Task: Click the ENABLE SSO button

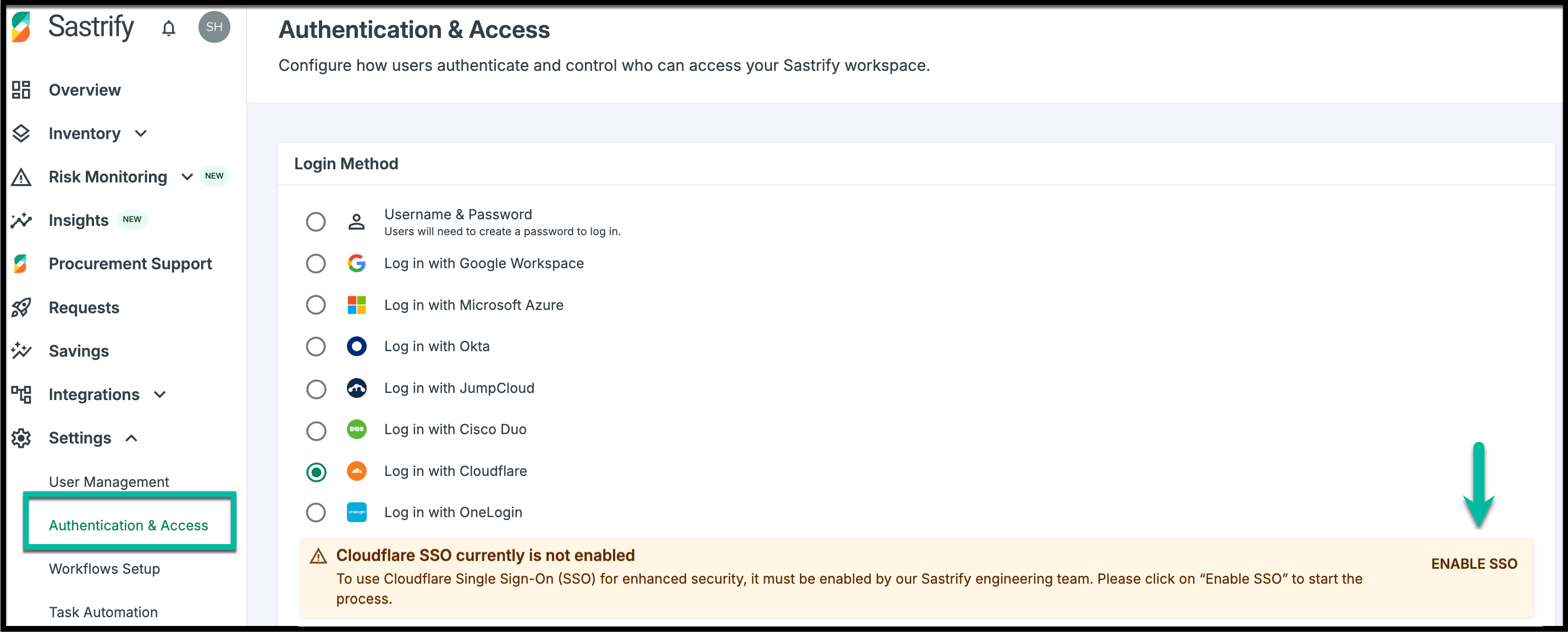Action: [1473, 564]
